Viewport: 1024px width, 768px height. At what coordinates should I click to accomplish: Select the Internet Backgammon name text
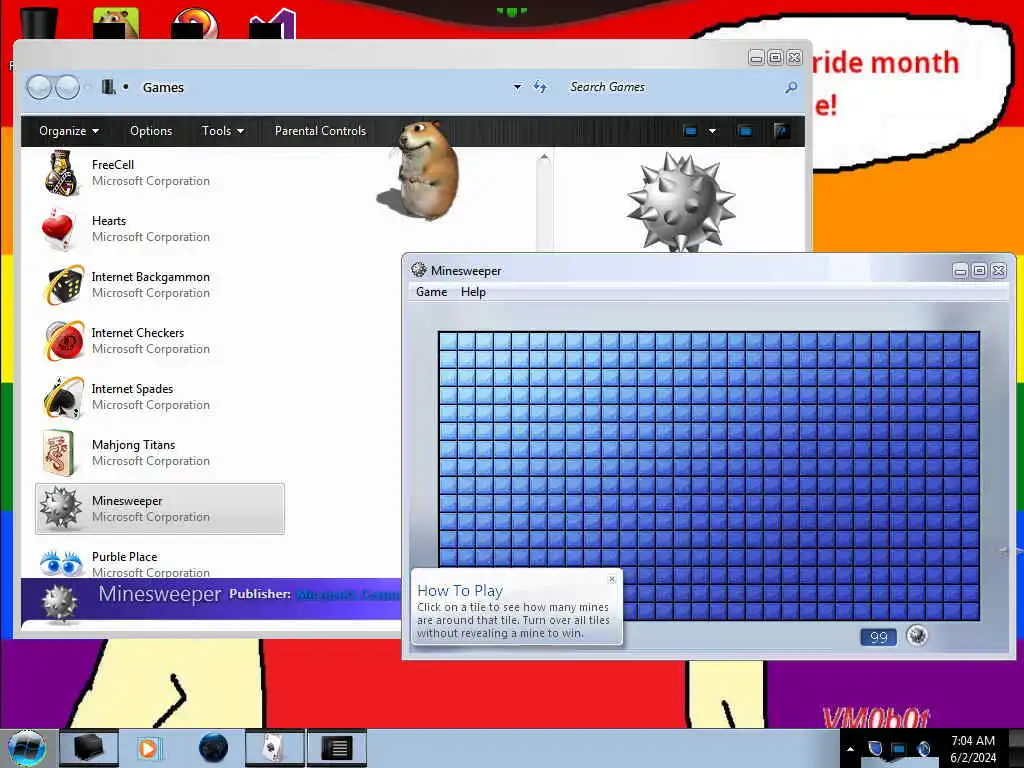(151, 277)
